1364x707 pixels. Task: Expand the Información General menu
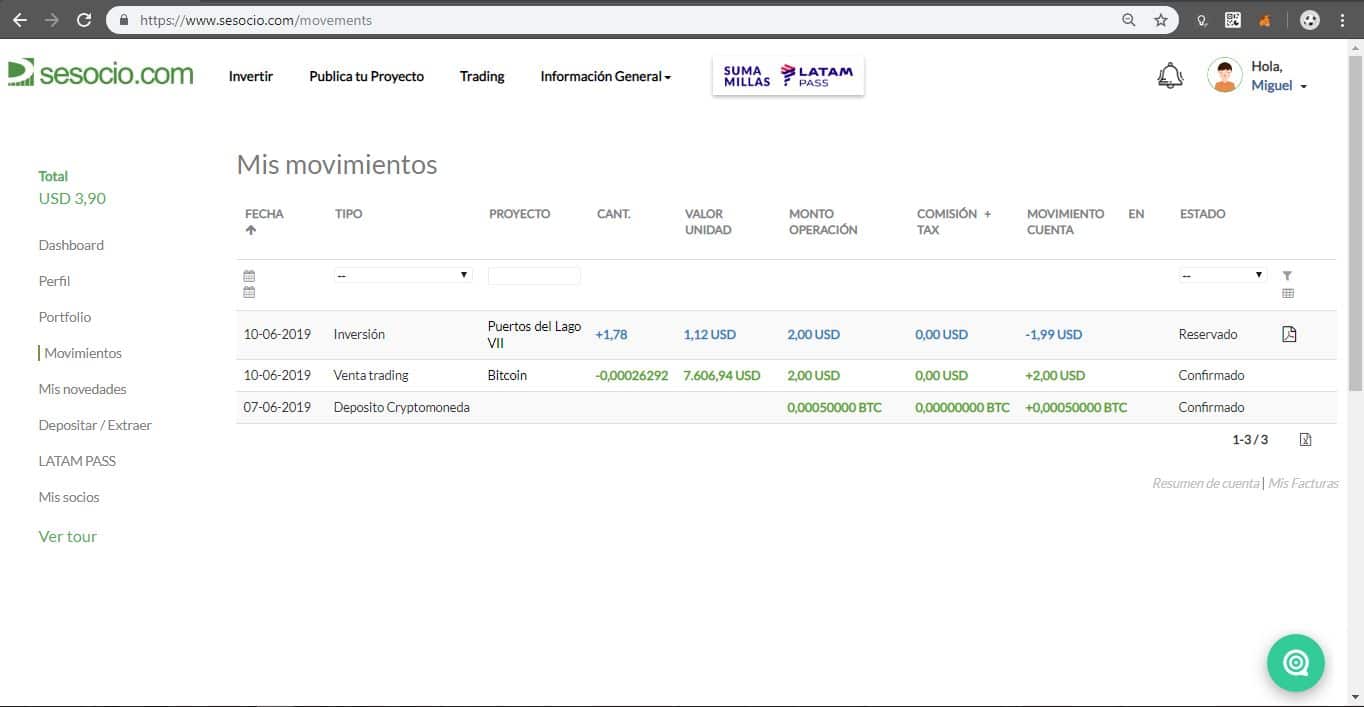(x=604, y=76)
